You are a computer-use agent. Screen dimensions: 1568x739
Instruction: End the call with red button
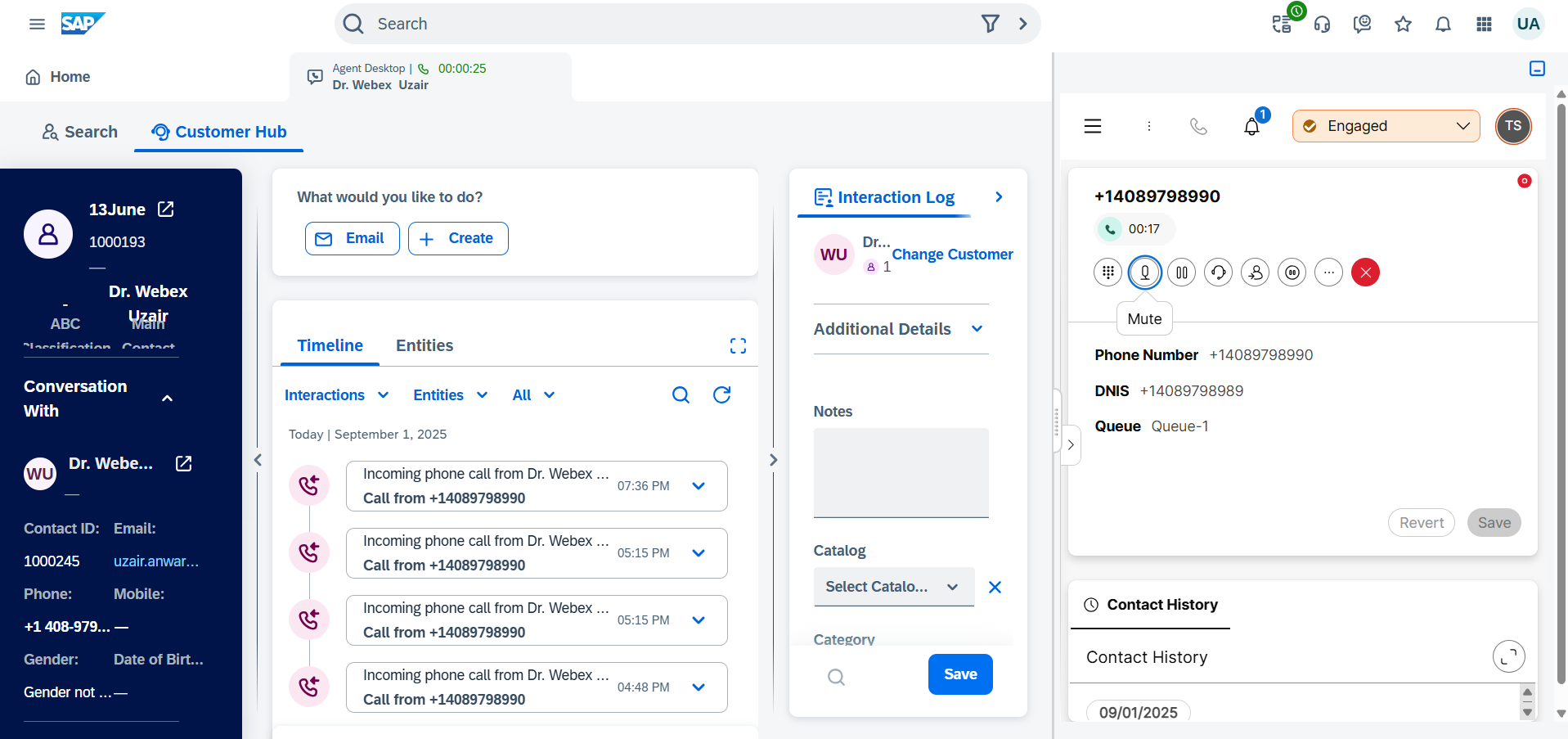tap(1365, 273)
